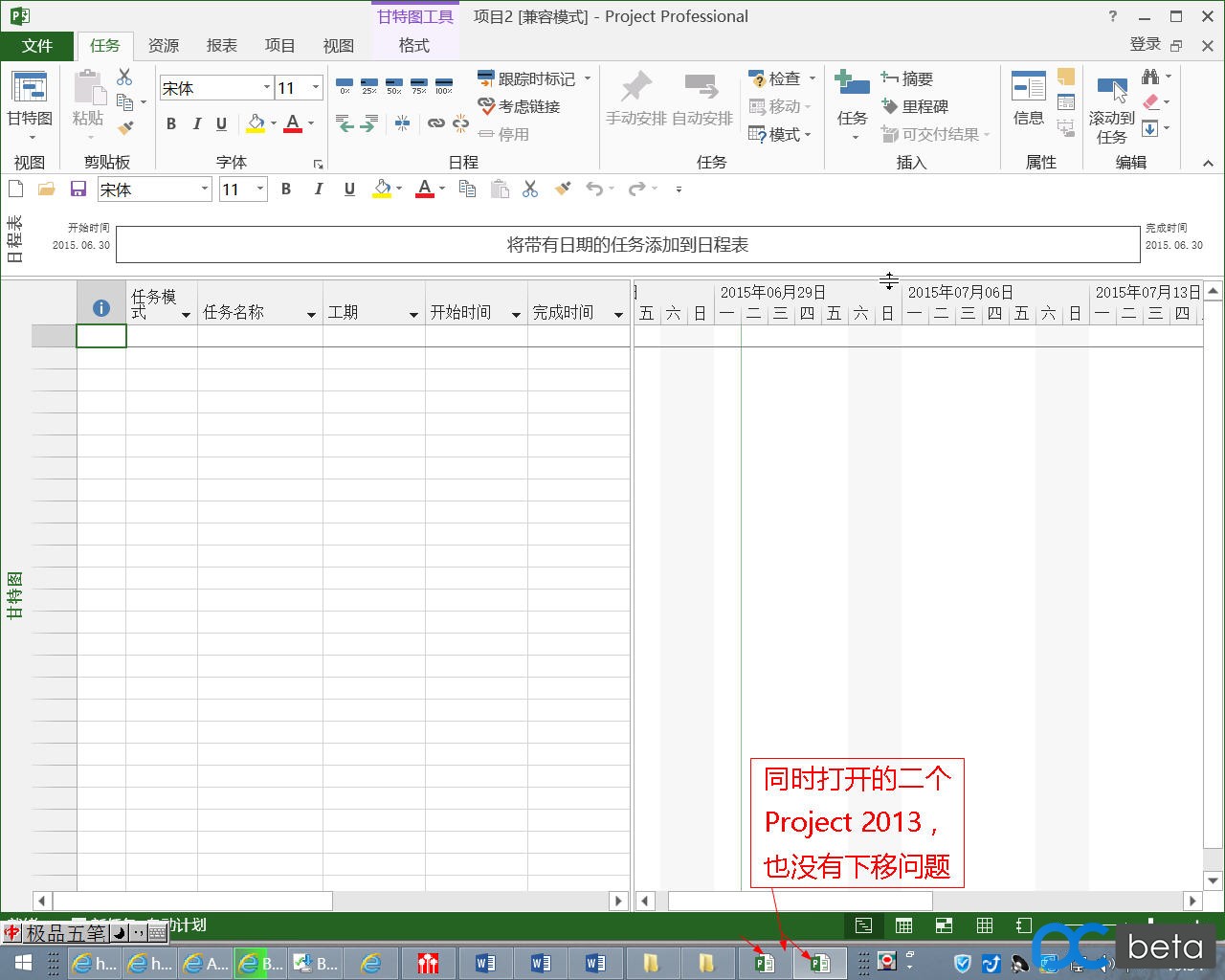The width and height of the screenshot is (1225, 980).
Task: Mark task 100% complete
Action: click(444, 87)
